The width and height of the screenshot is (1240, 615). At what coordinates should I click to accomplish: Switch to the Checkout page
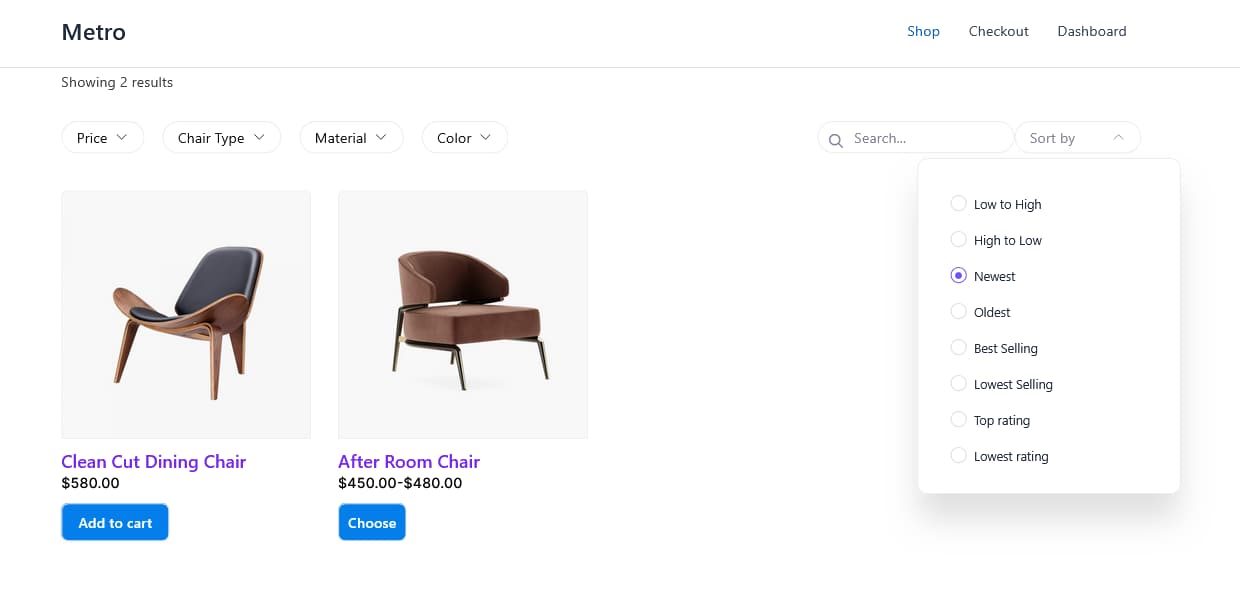tap(998, 31)
